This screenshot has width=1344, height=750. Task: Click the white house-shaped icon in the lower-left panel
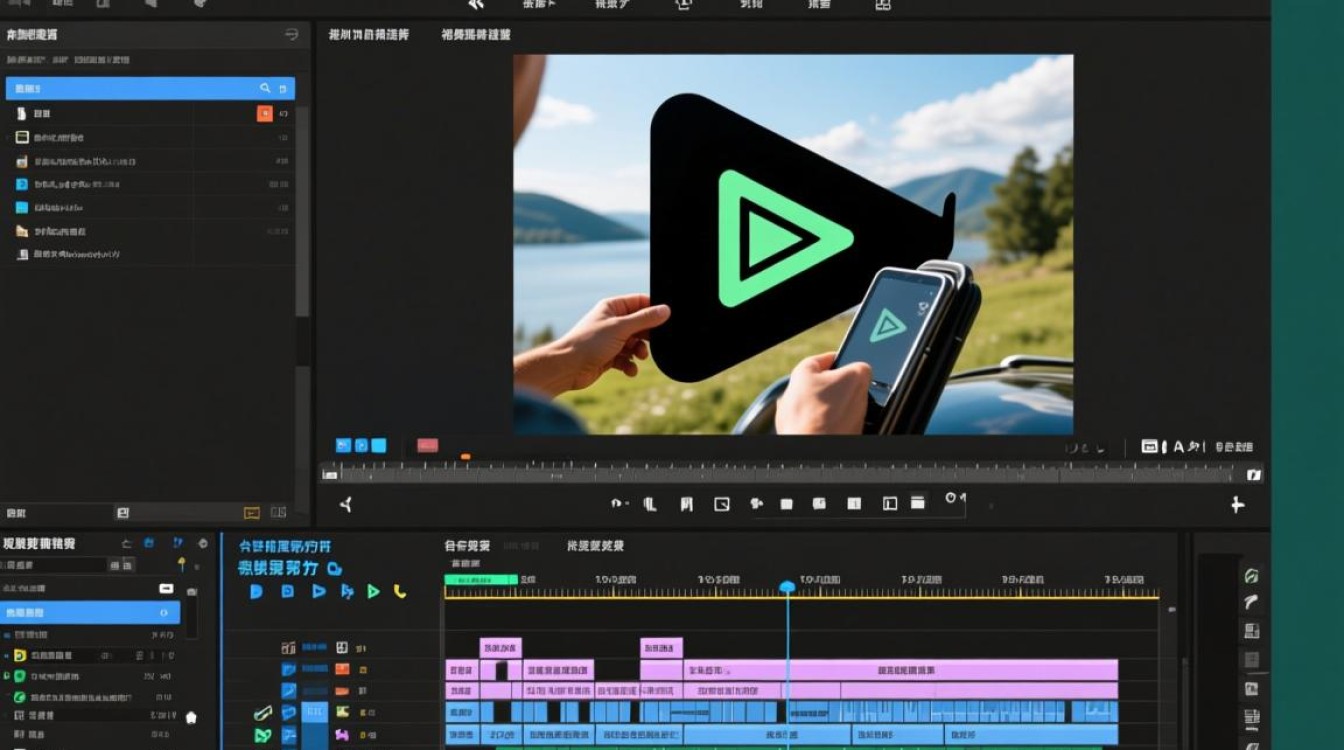tap(191, 717)
